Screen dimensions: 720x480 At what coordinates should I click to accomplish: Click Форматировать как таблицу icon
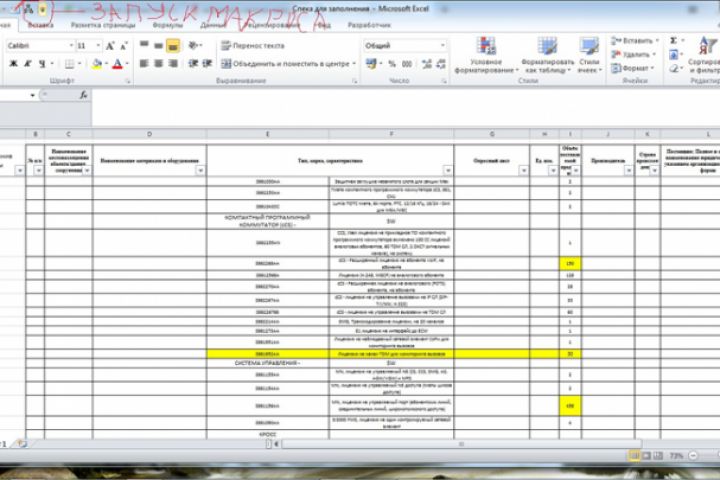coord(547,46)
